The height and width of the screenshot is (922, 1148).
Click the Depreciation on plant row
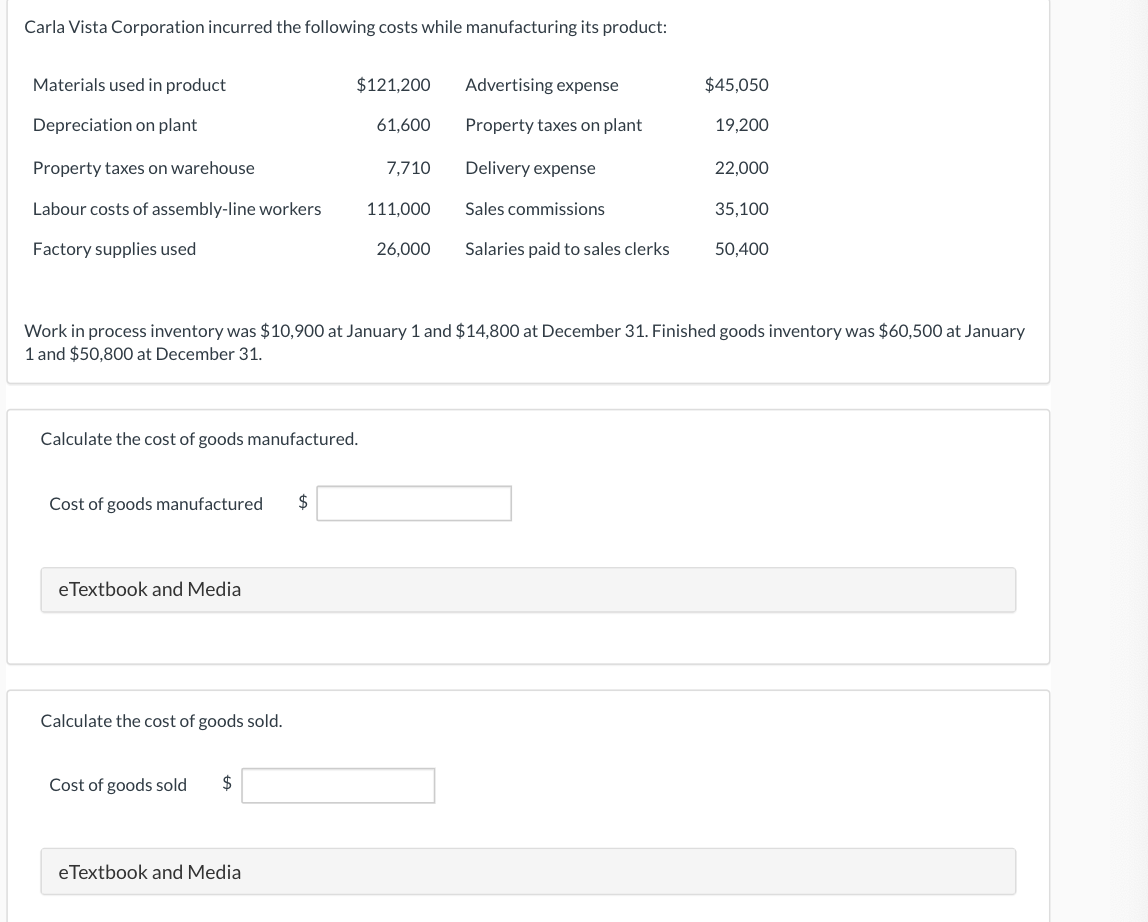click(115, 124)
